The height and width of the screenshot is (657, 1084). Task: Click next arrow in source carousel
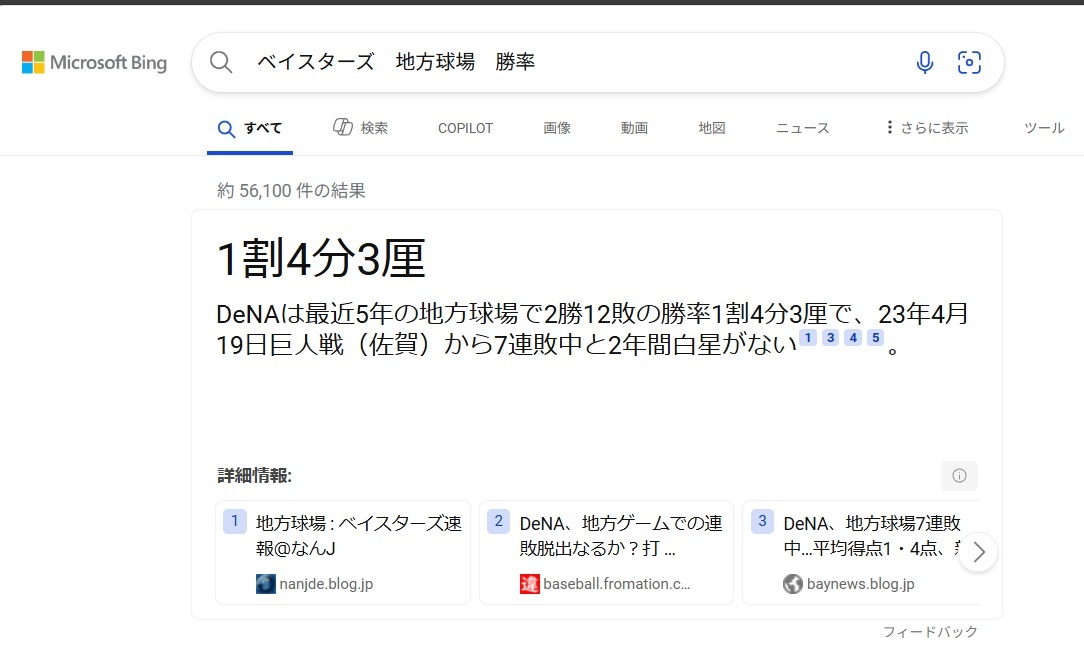tap(978, 552)
